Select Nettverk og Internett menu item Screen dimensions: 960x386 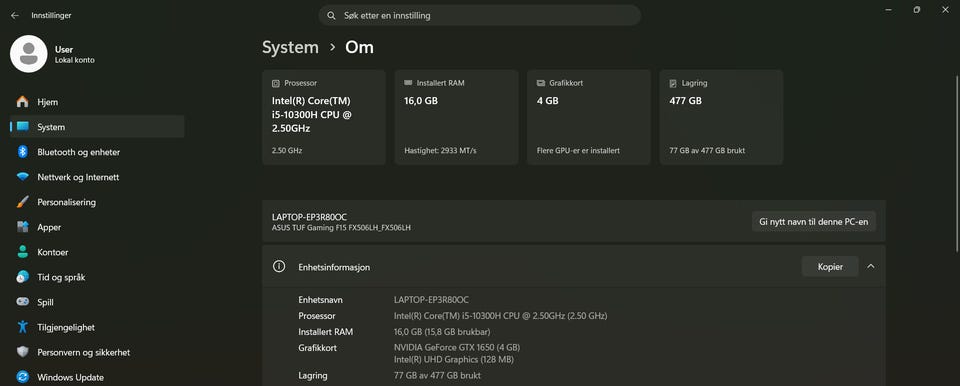pos(97,177)
